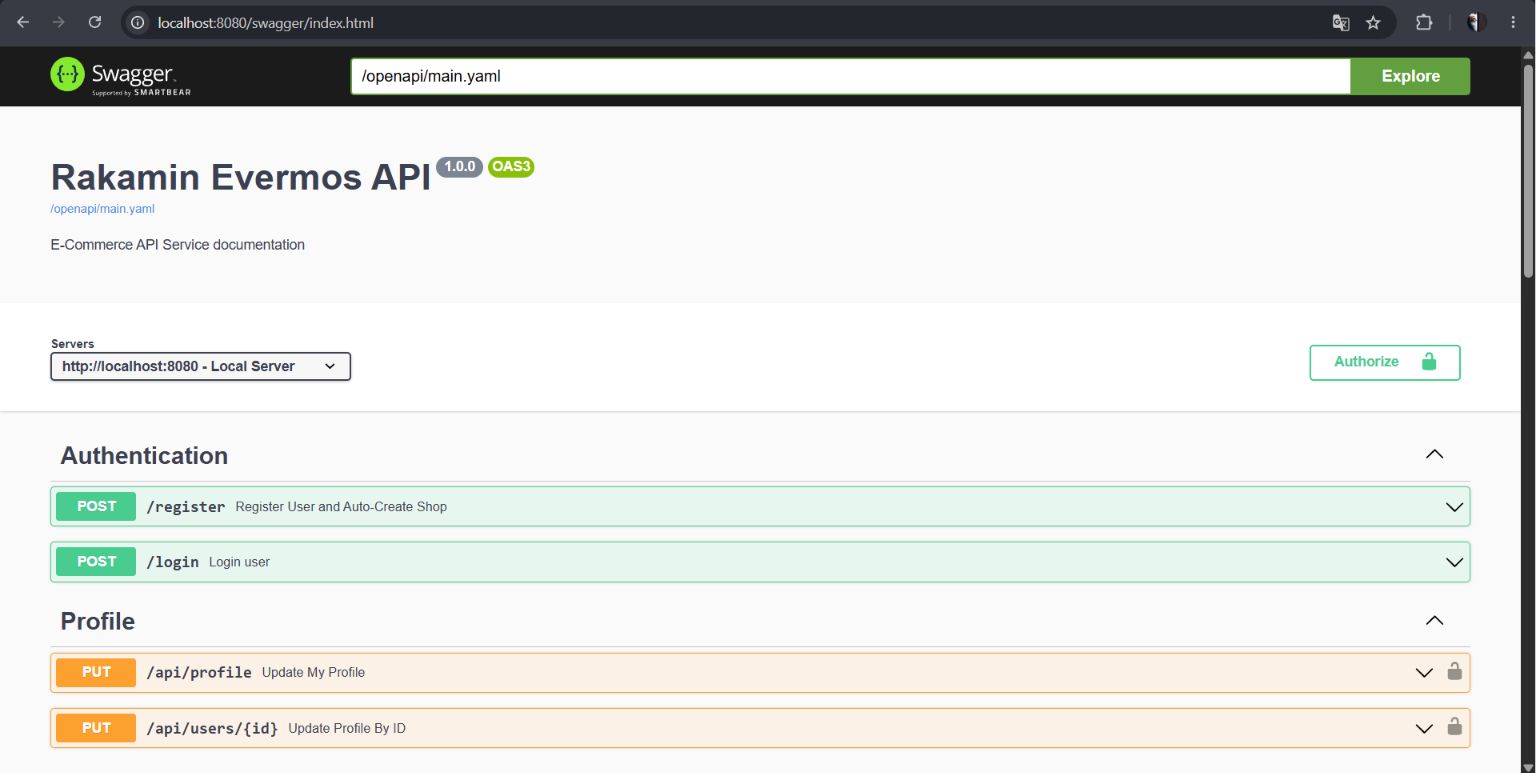
Task: Open the translate page icon
Action: pyautogui.click(x=1341, y=22)
